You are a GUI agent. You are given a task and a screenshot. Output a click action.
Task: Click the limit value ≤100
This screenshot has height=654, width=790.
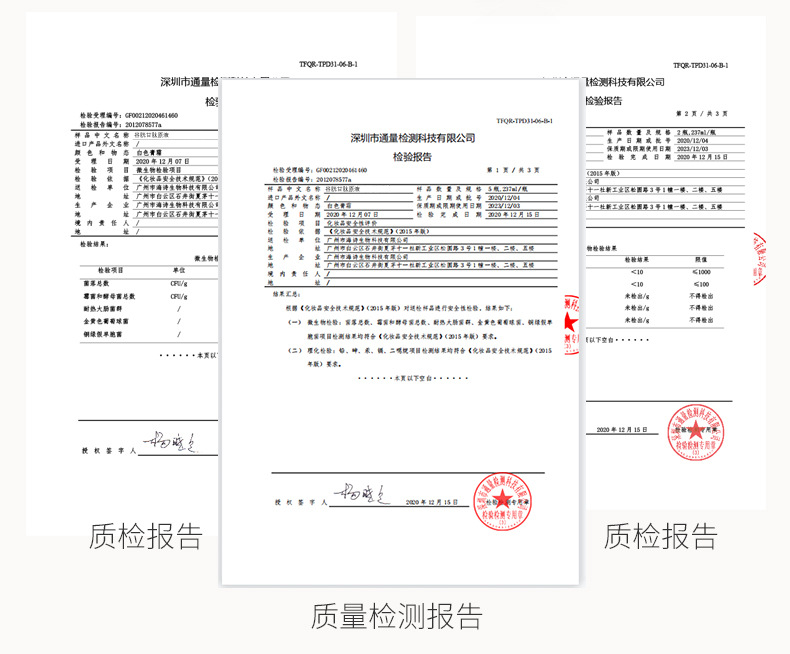point(701,284)
